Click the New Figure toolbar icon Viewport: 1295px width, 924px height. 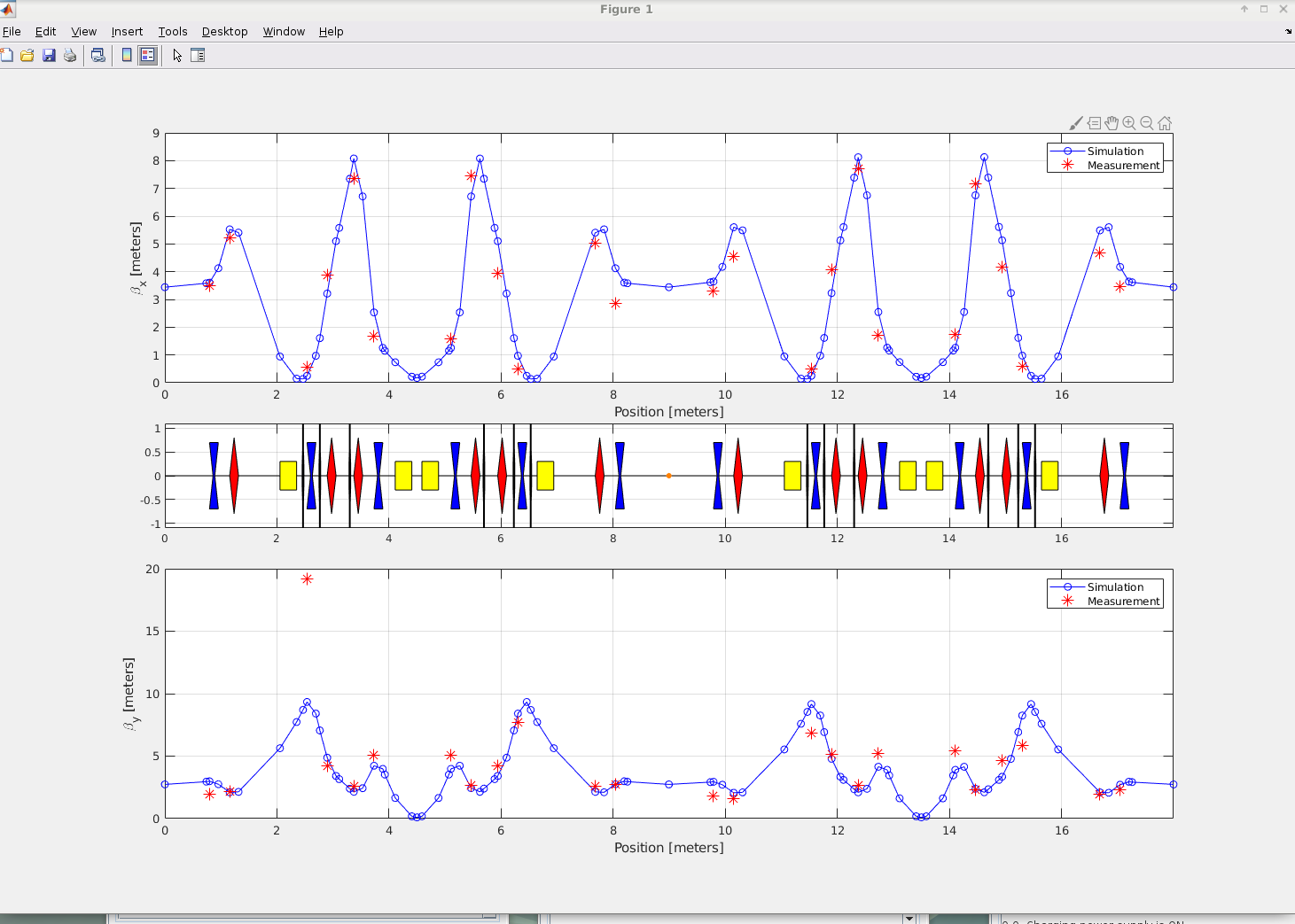tap(6, 55)
